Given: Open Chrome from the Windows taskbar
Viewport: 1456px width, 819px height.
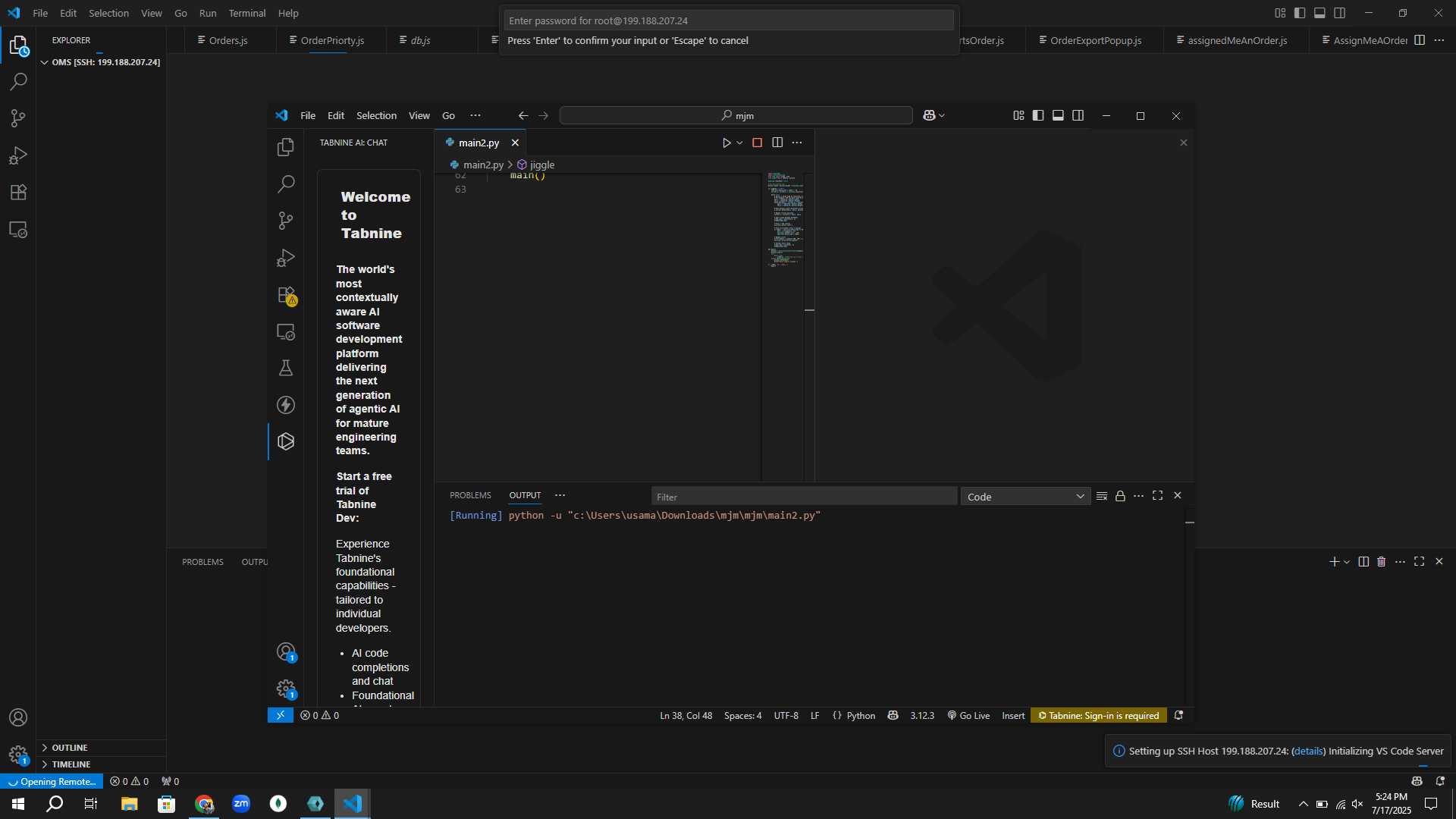Looking at the screenshot, I should click(x=204, y=804).
